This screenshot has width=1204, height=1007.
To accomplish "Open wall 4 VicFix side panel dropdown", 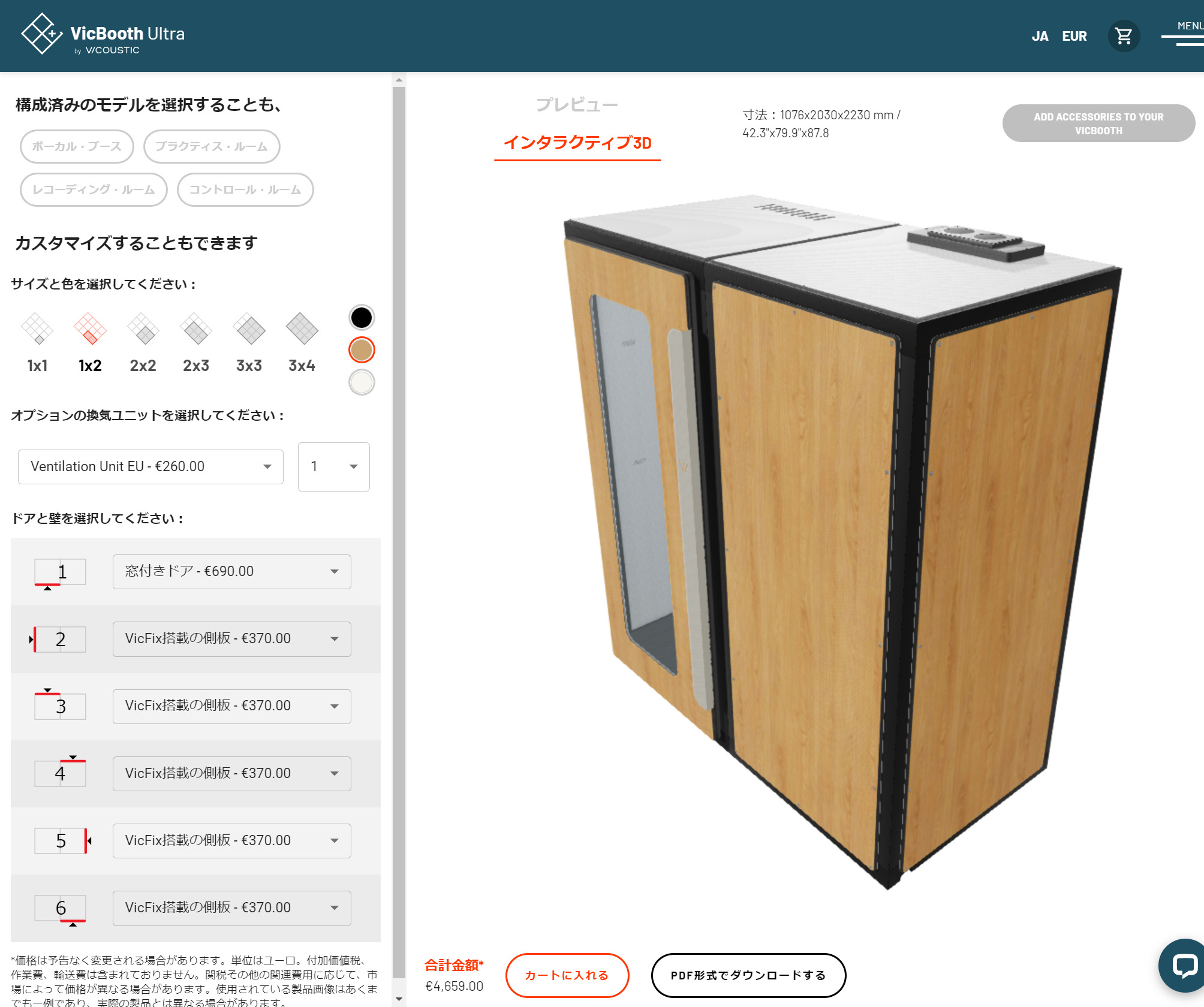I will coord(231,773).
